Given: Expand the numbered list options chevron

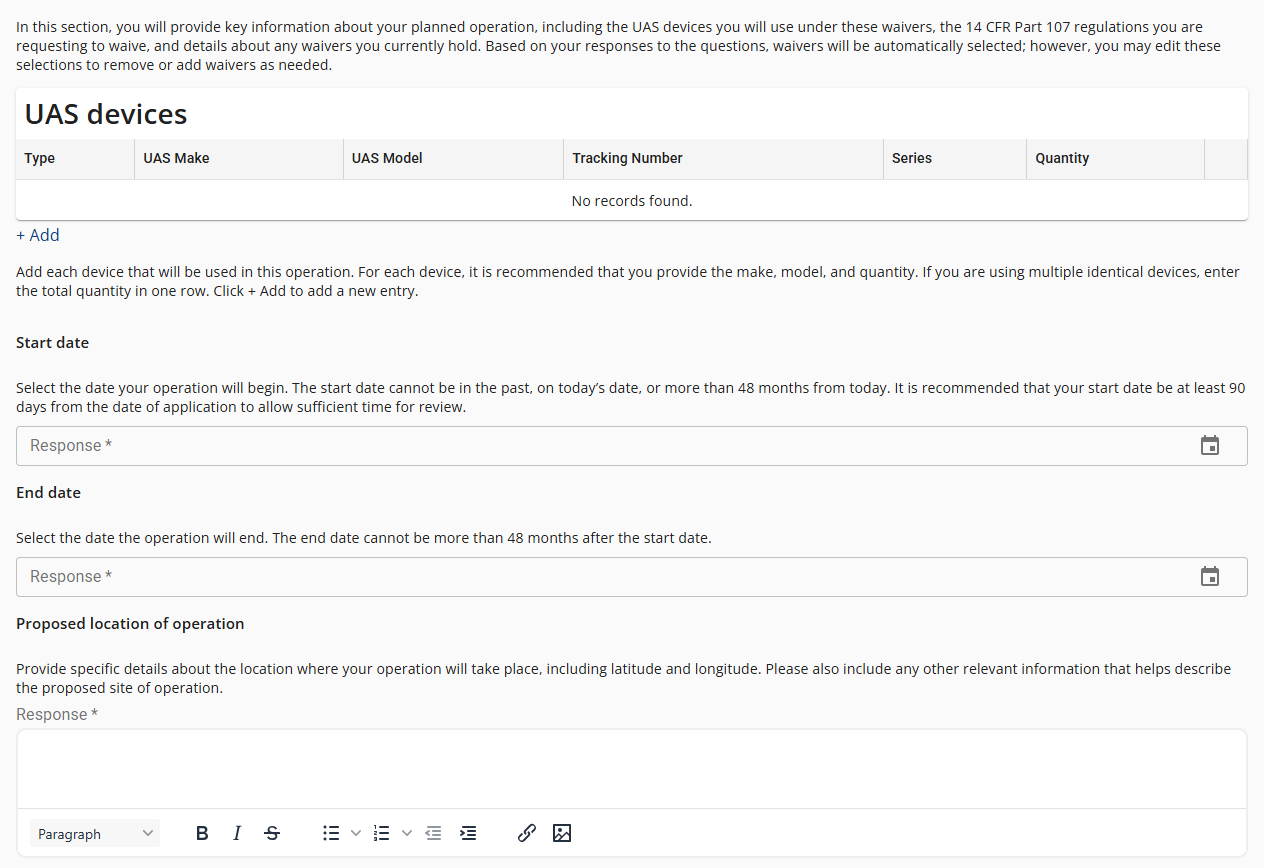Looking at the screenshot, I should (406, 833).
